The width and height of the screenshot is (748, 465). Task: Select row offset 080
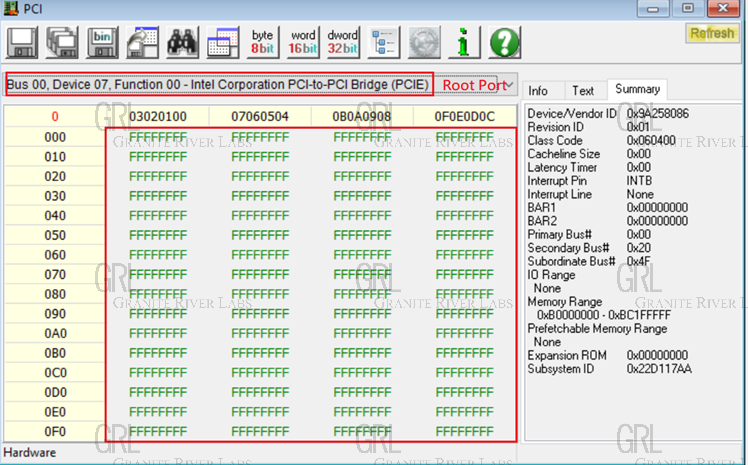(x=55, y=294)
